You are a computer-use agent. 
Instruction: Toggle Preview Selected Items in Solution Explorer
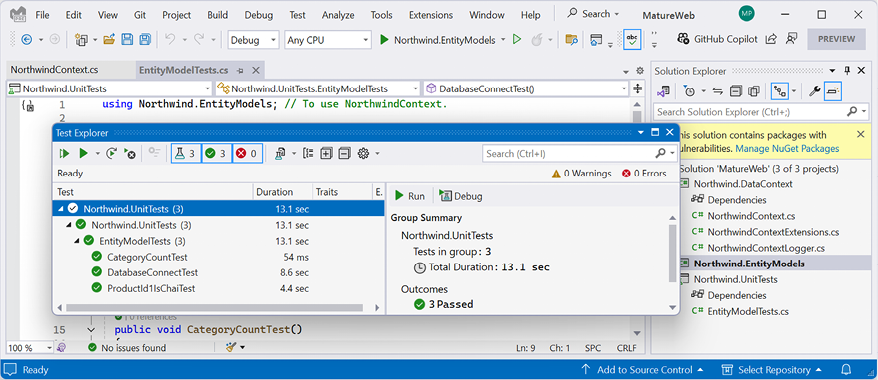tap(833, 91)
